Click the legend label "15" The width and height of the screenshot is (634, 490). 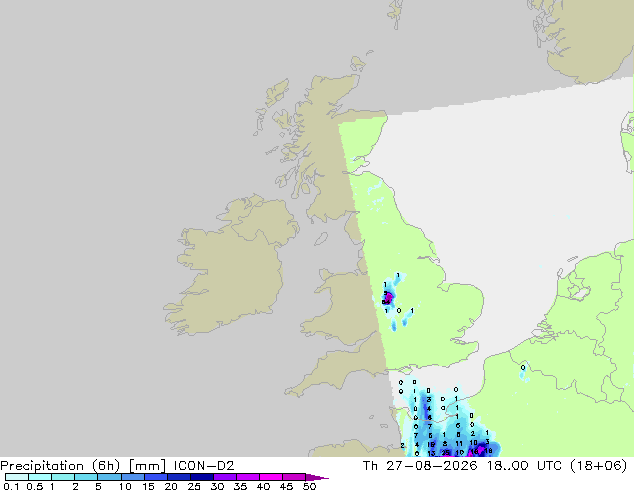[x=148, y=486]
